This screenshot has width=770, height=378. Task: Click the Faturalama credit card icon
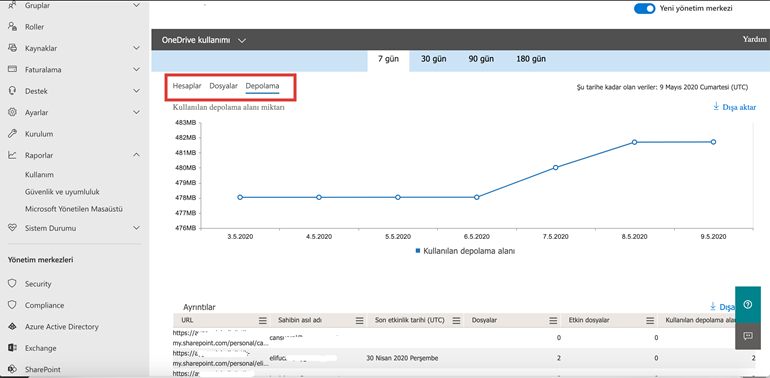click(x=12, y=69)
